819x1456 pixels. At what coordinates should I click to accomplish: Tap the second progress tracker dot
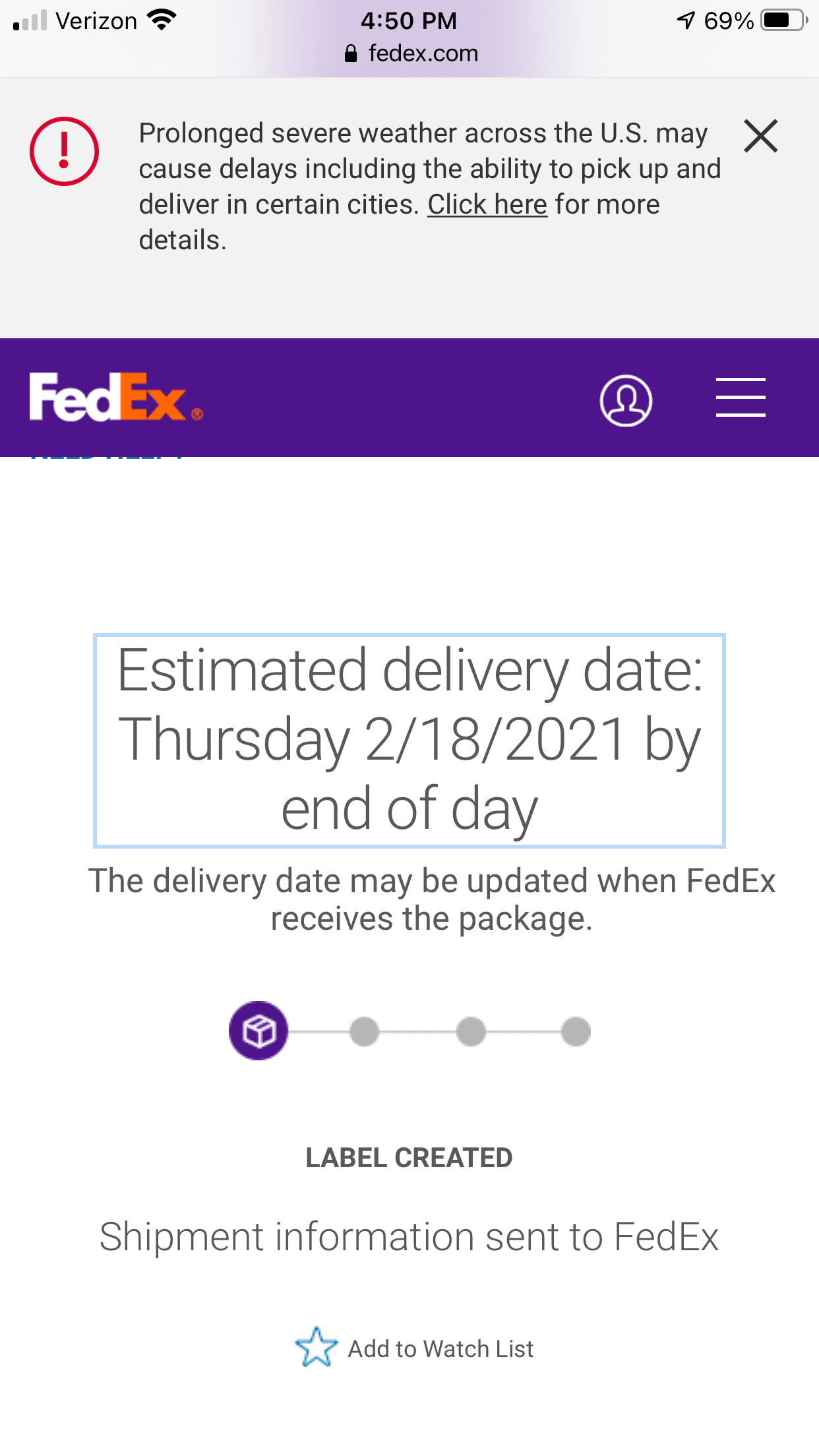click(x=364, y=1031)
